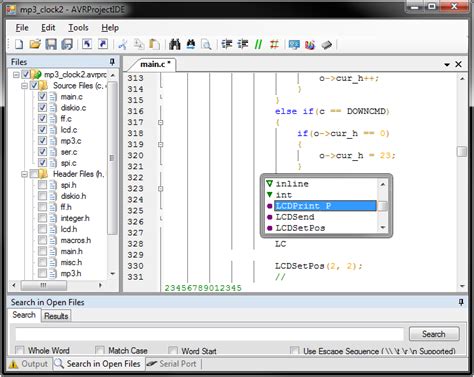The height and width of the screenshot is (377, 474).
Task: Uncheck the mp3.c checkbox
Action: click(x=42, y=141)
